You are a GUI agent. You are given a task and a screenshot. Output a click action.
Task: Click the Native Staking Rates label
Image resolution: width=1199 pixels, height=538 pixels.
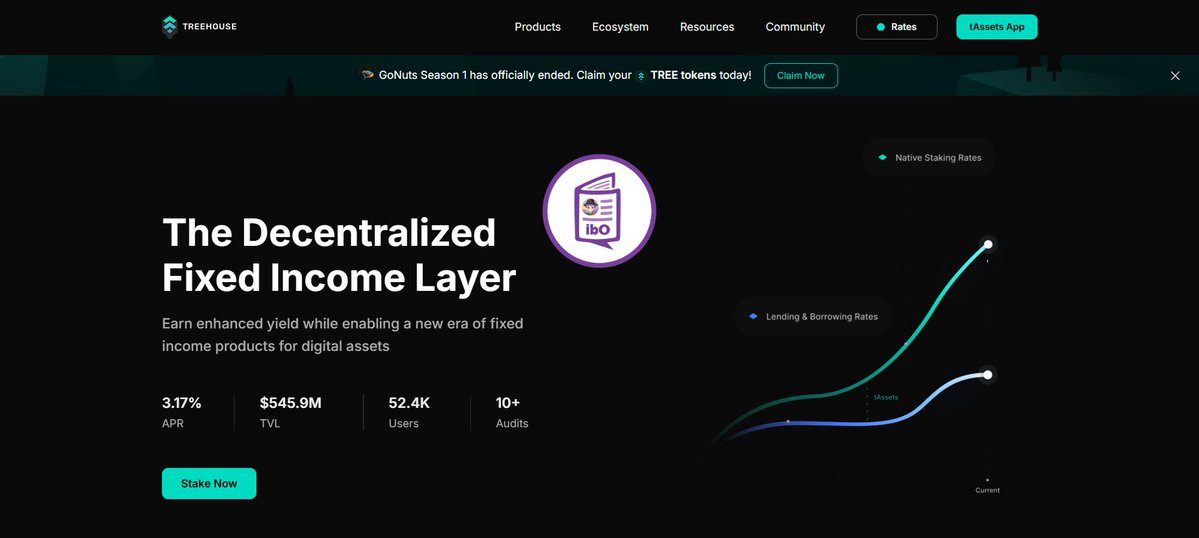tap(938, 157)
